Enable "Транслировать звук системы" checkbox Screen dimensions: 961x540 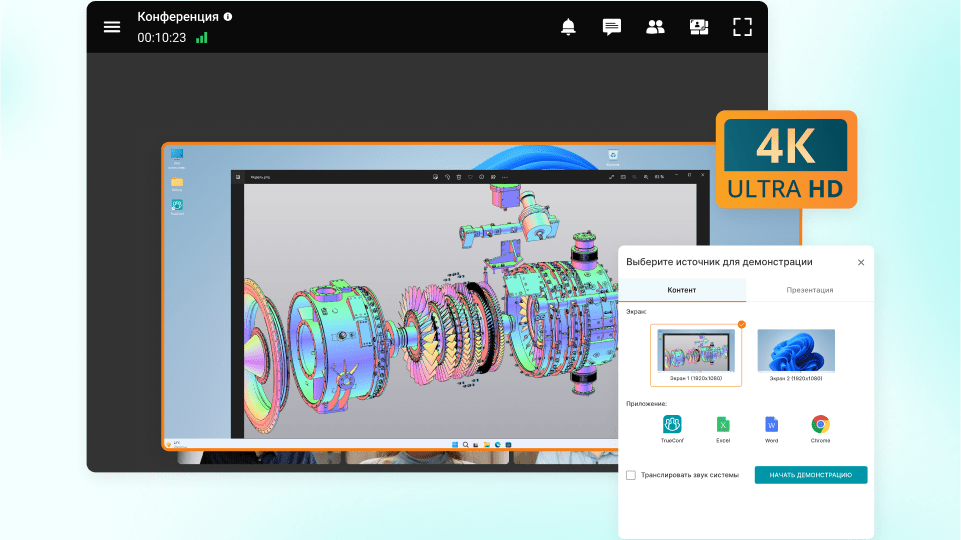pyautogui.click(x=631, y=475)
